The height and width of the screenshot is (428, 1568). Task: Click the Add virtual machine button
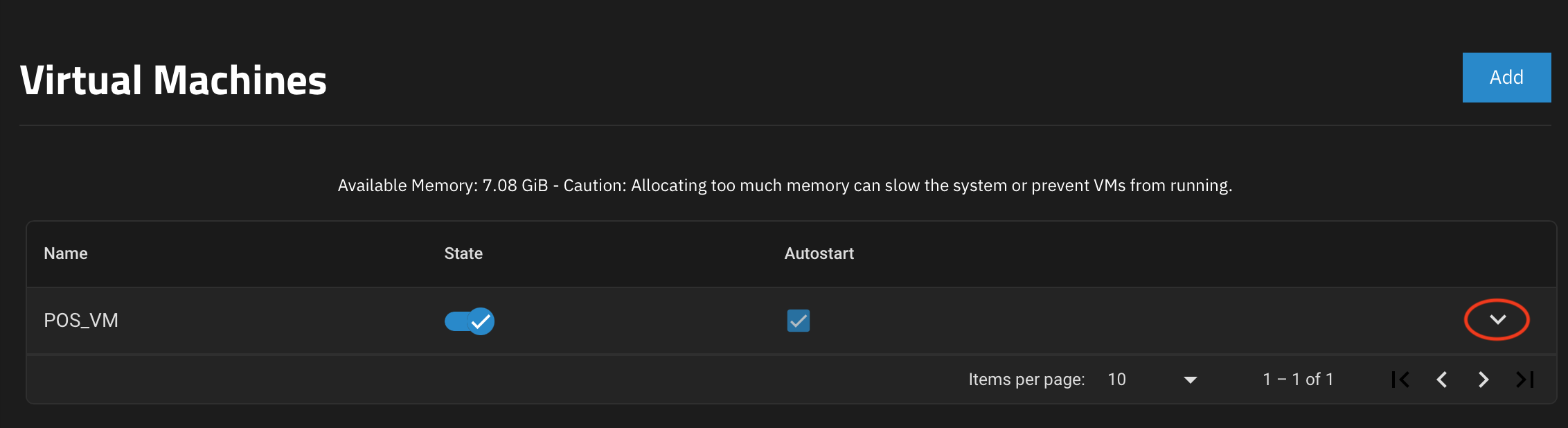[x=1506, y=78]
